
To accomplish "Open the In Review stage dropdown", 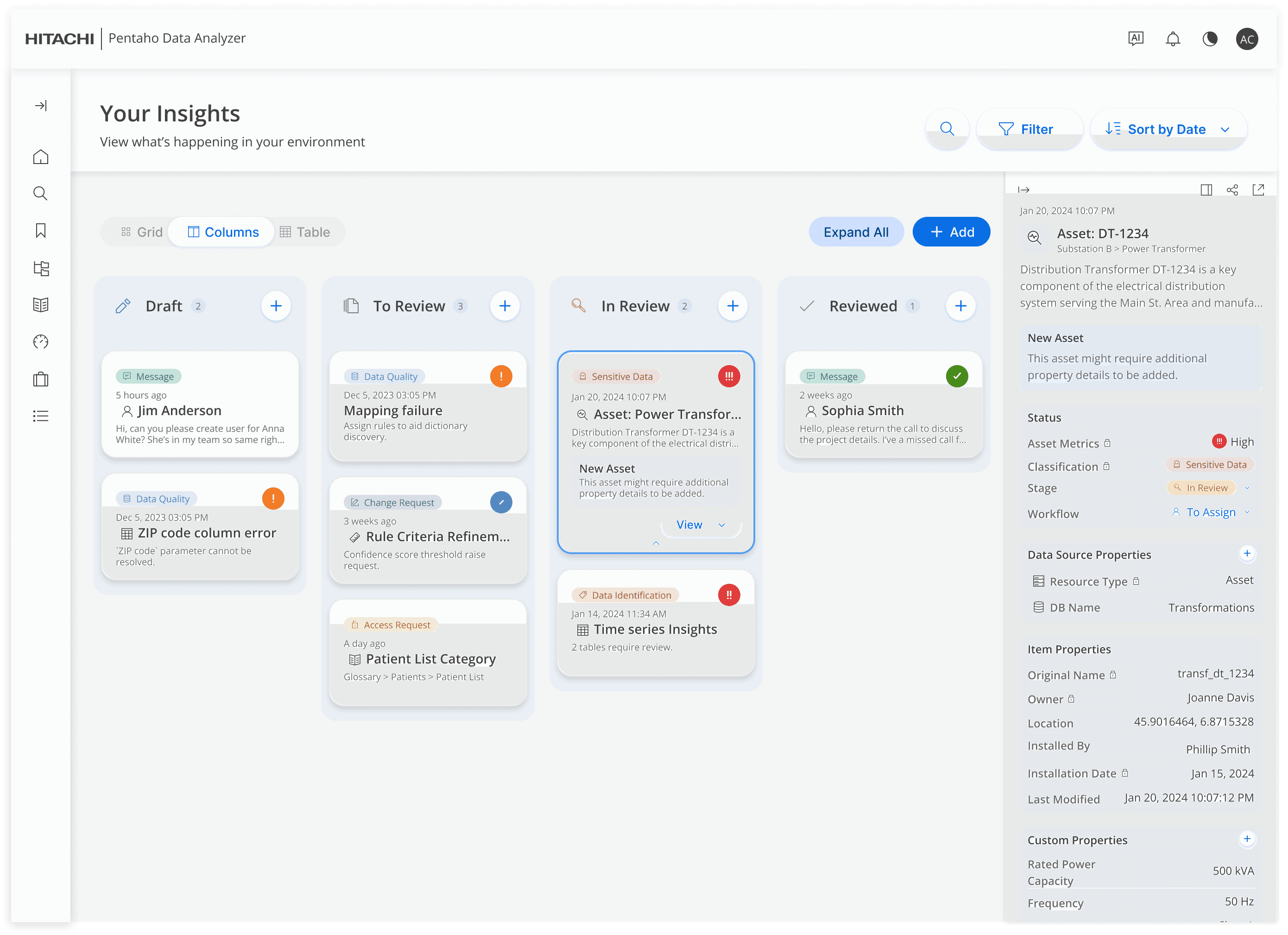I will point(1247,488).
